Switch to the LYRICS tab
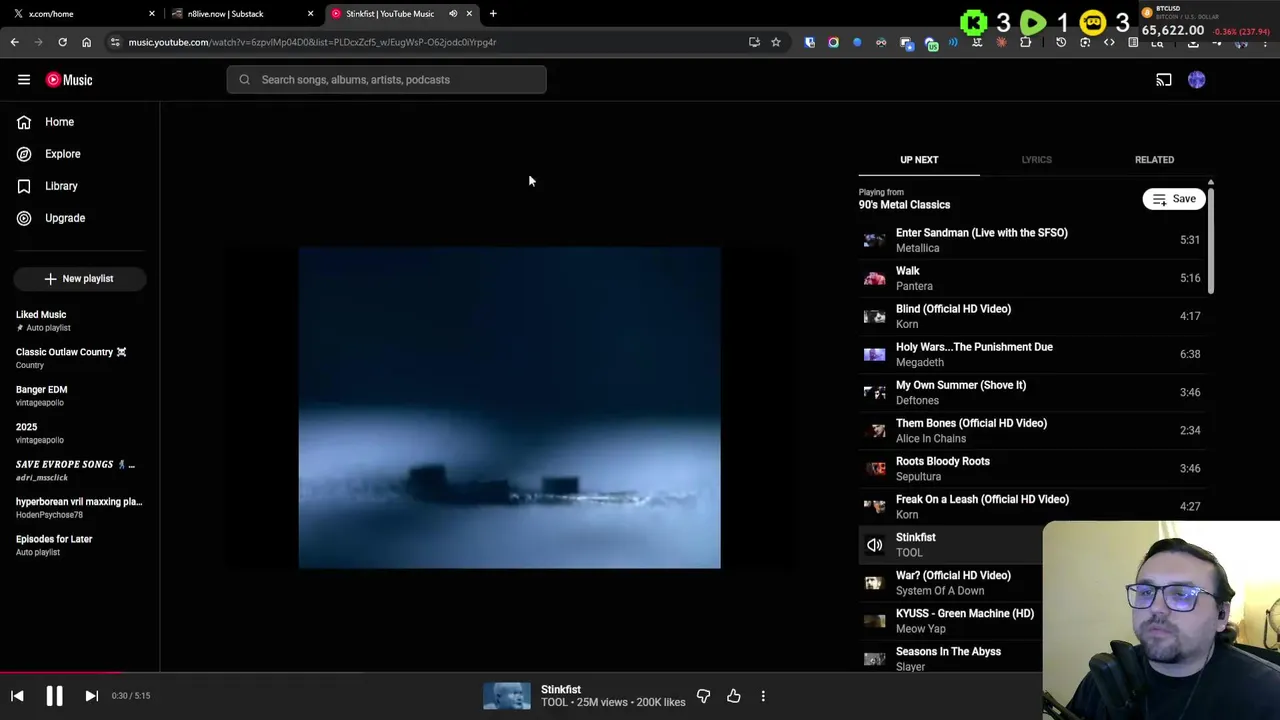The height and width of the screenshot is (720, 1280). click(x=1036, y=160)
